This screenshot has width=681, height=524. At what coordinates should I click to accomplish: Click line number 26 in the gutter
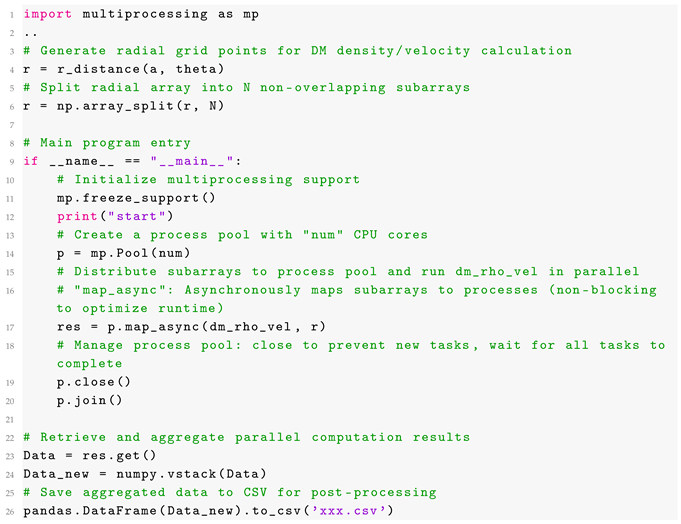point(9,513)
